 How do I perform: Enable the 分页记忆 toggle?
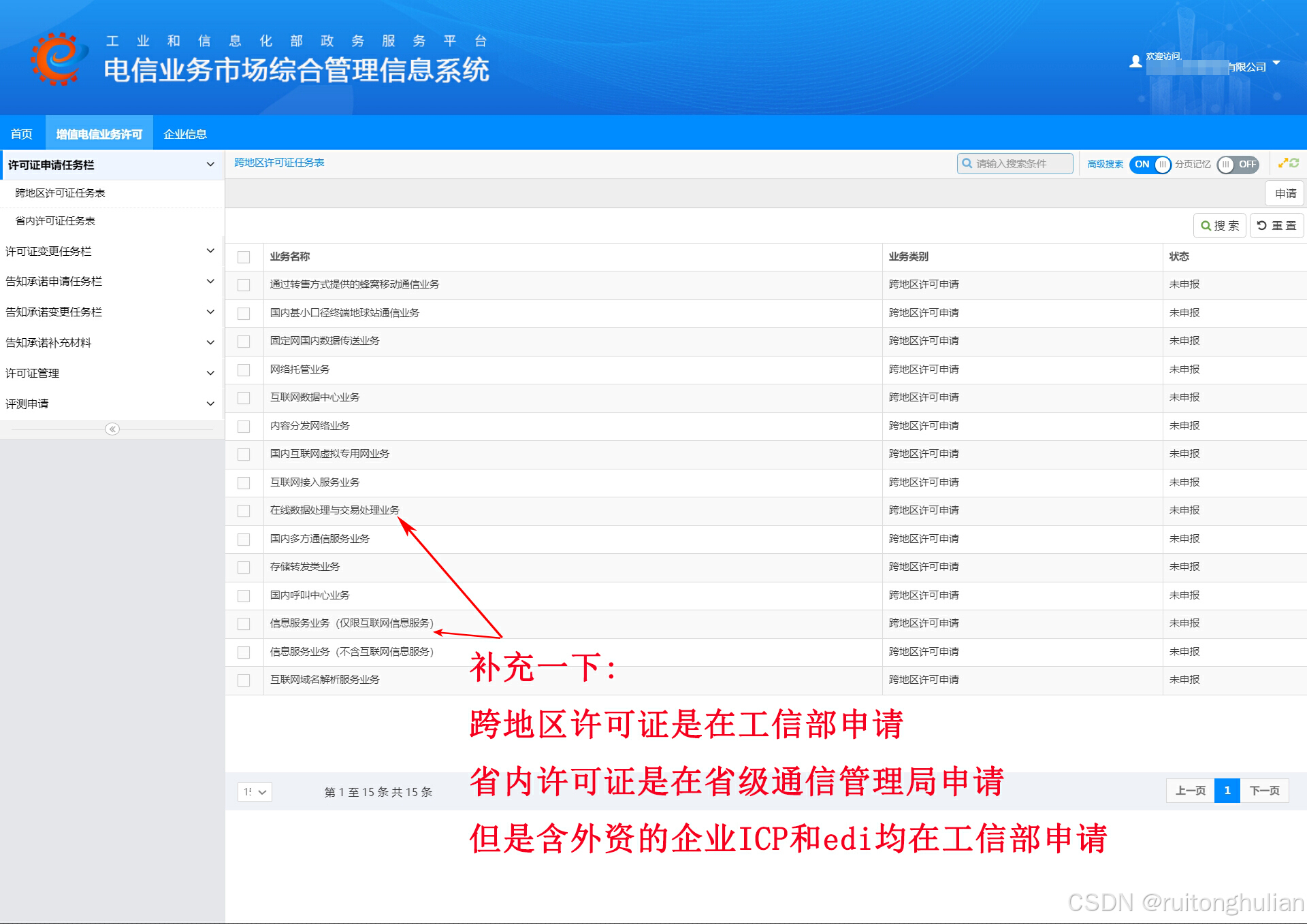pyautogui.click(x=1238, y=164)
